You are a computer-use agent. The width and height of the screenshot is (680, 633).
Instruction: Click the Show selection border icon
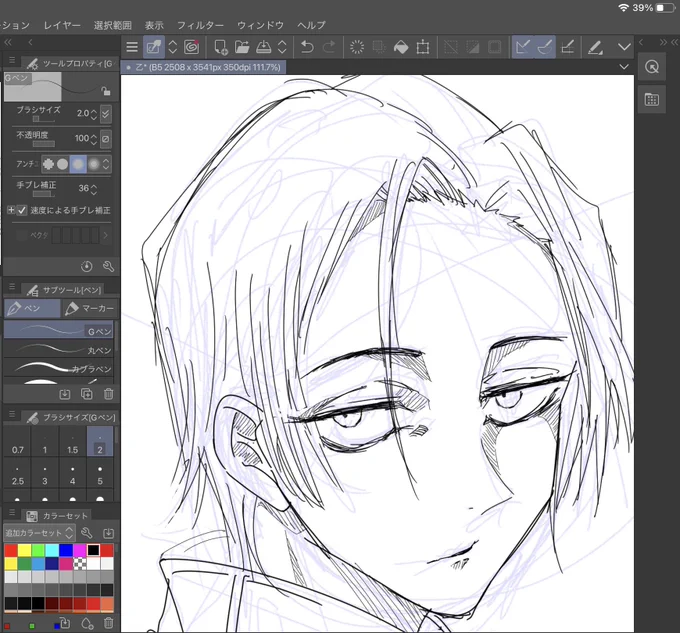(494, 47)
